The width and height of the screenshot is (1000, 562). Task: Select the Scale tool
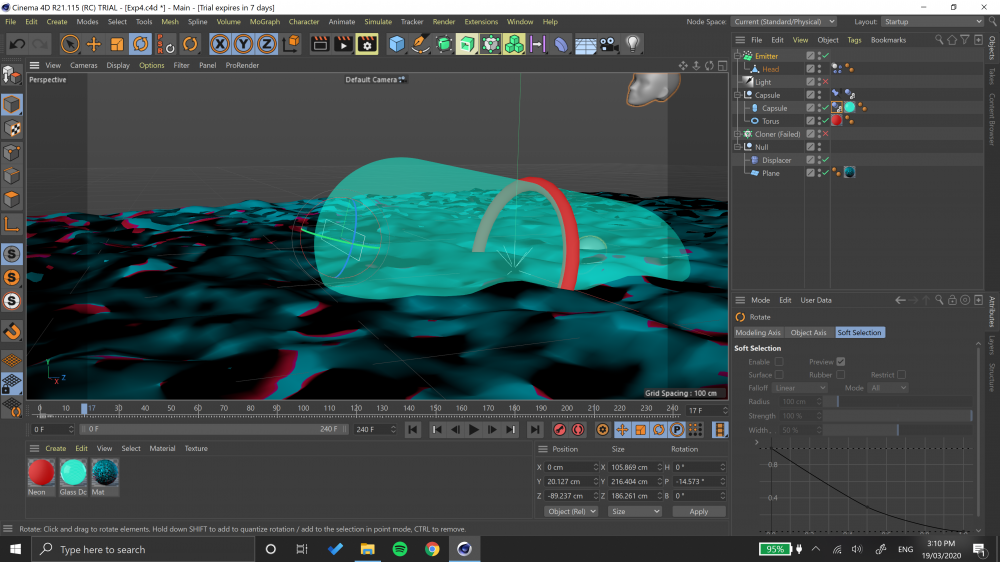tap(117, 44)
